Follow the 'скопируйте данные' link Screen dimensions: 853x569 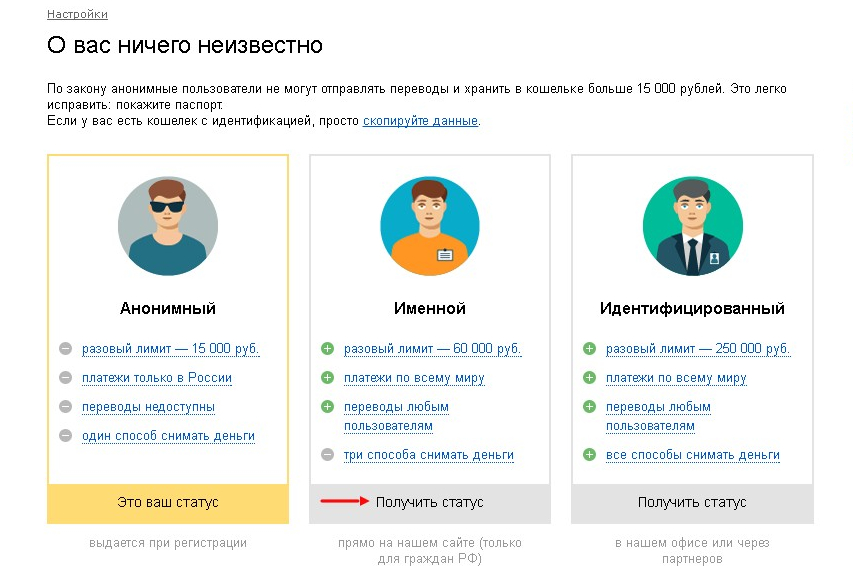421,121
